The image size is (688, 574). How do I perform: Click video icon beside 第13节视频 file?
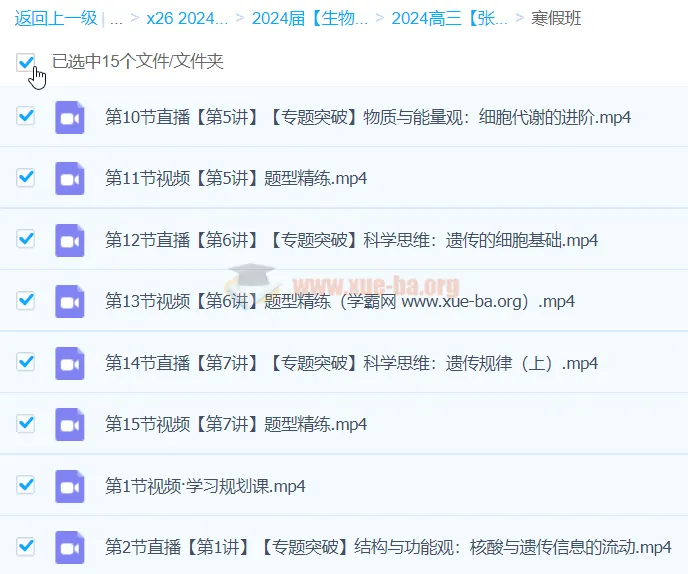pyautogui.click(x=69, y=302)
